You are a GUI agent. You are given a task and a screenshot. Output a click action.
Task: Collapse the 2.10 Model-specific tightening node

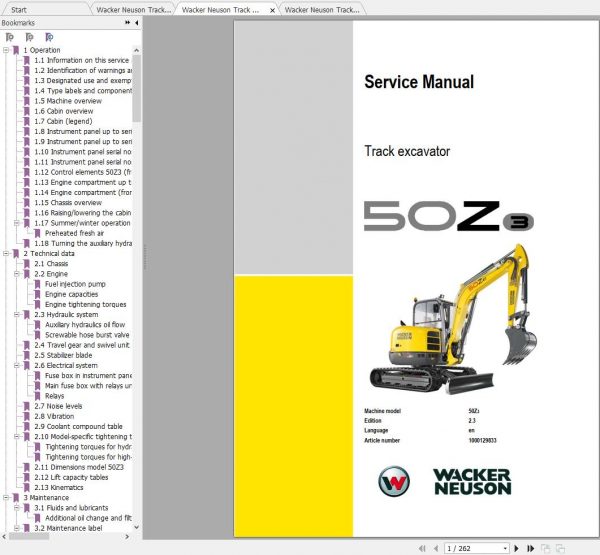pos(16,437)
